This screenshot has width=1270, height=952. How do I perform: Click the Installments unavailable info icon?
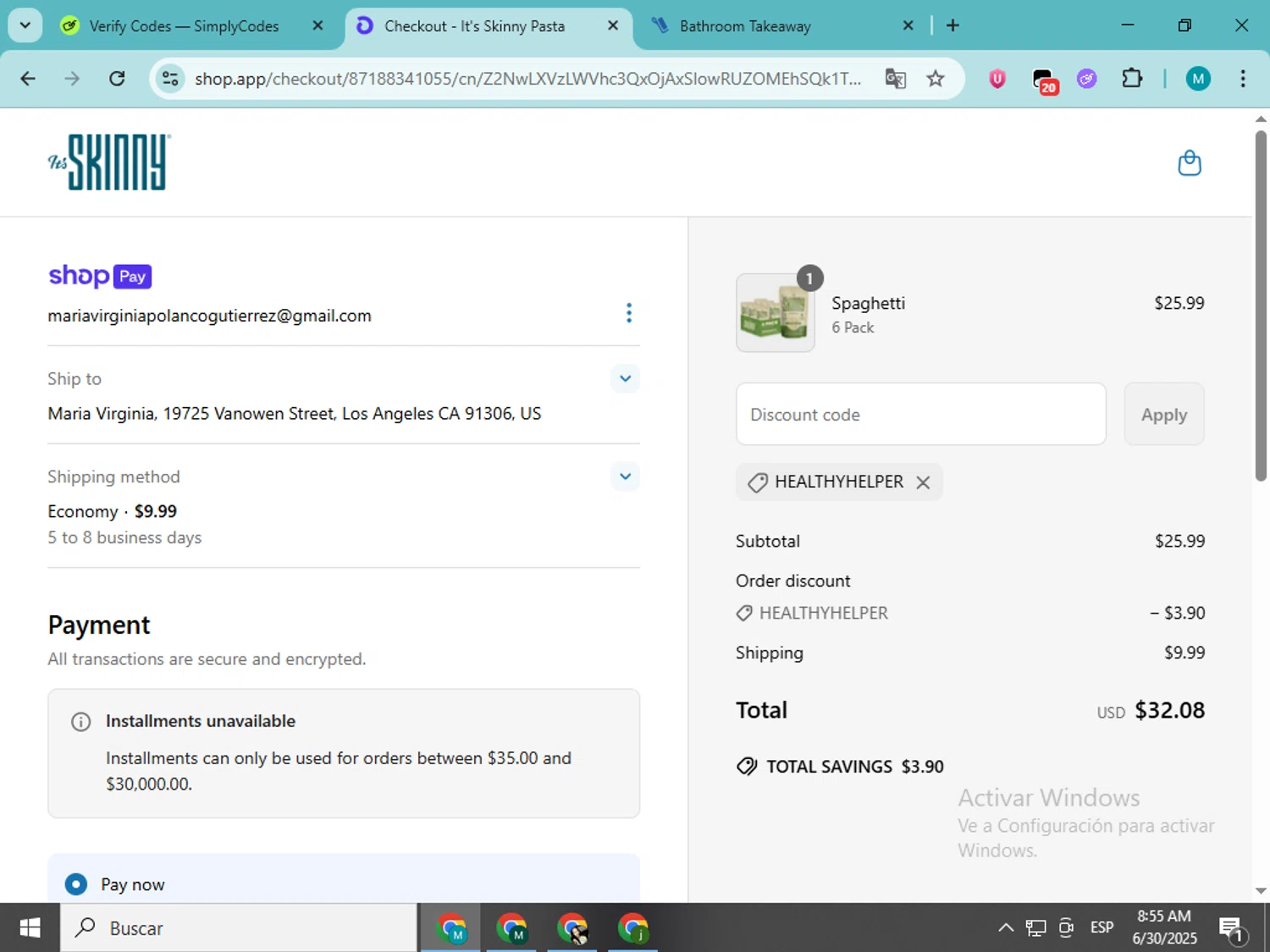(x=80, y=722)
